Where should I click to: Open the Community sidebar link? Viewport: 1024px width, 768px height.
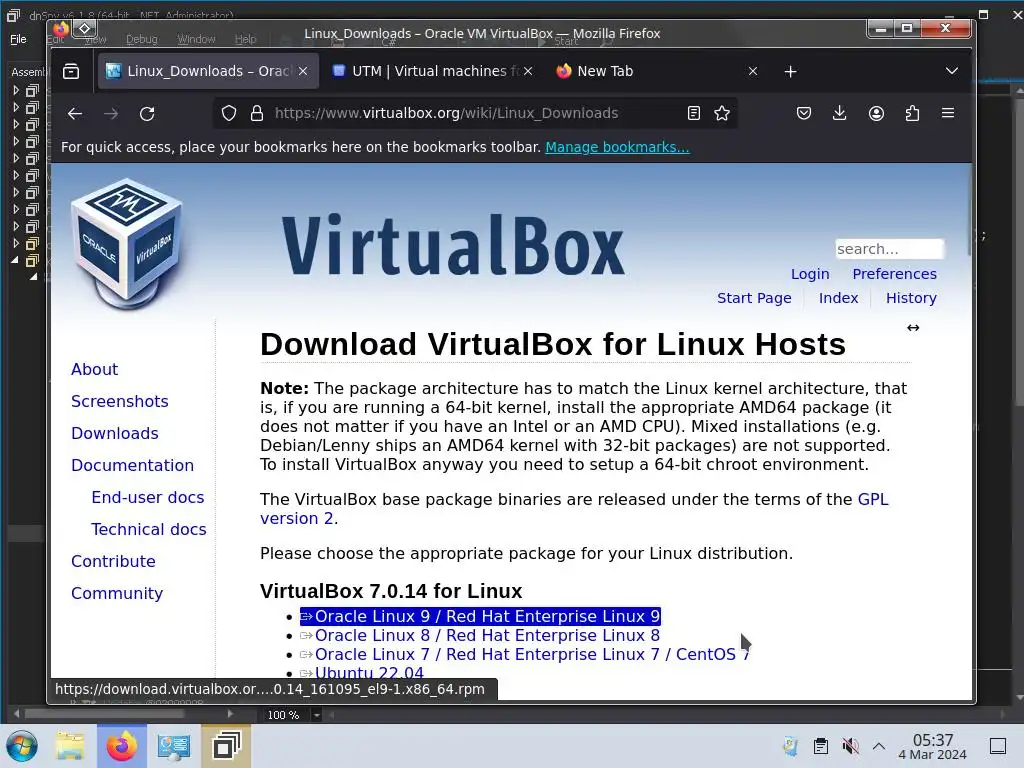pos(117,593)
